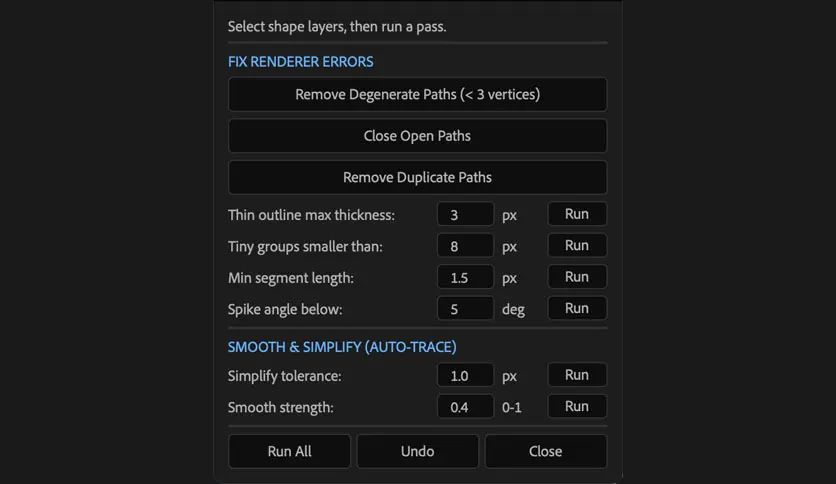836x484 pixels.
Task: Click Remove Duplicate Paths button
Action: point(417,178)
